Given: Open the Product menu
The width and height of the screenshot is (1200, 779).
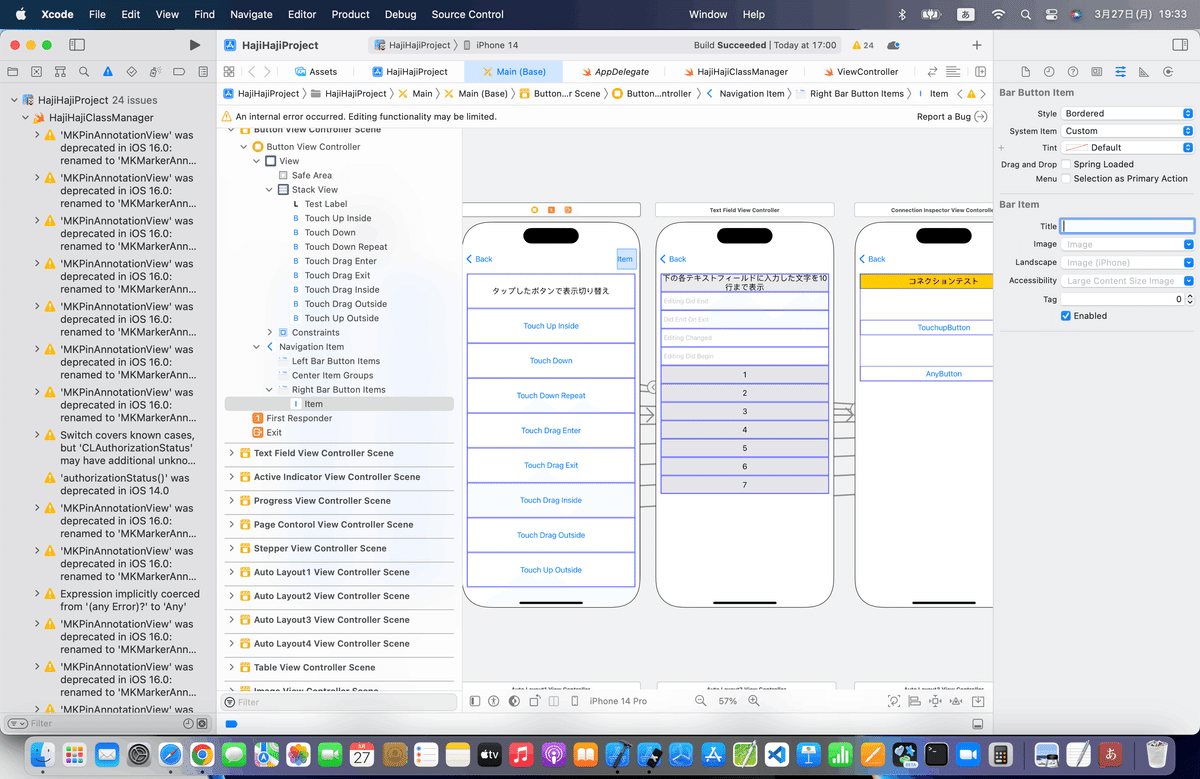Looking at the screenshot, I should tap(351, 14).
